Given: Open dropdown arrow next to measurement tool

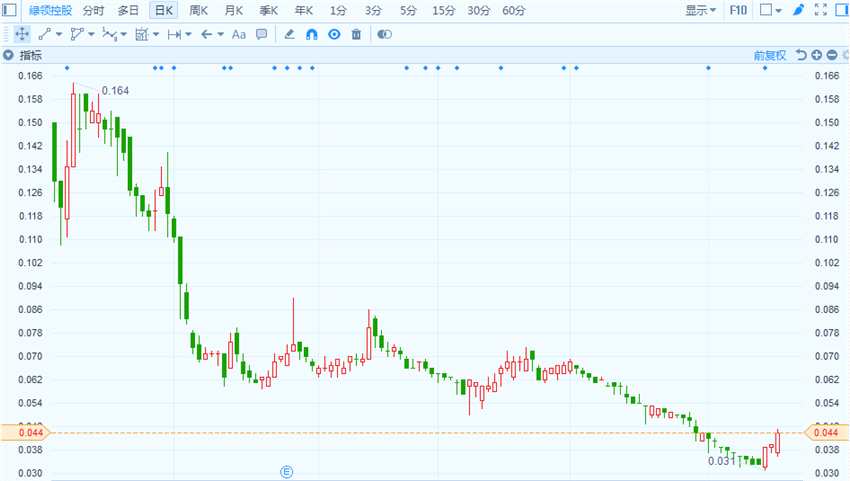Looking at the screenshot, I should [x=156, y=34].
